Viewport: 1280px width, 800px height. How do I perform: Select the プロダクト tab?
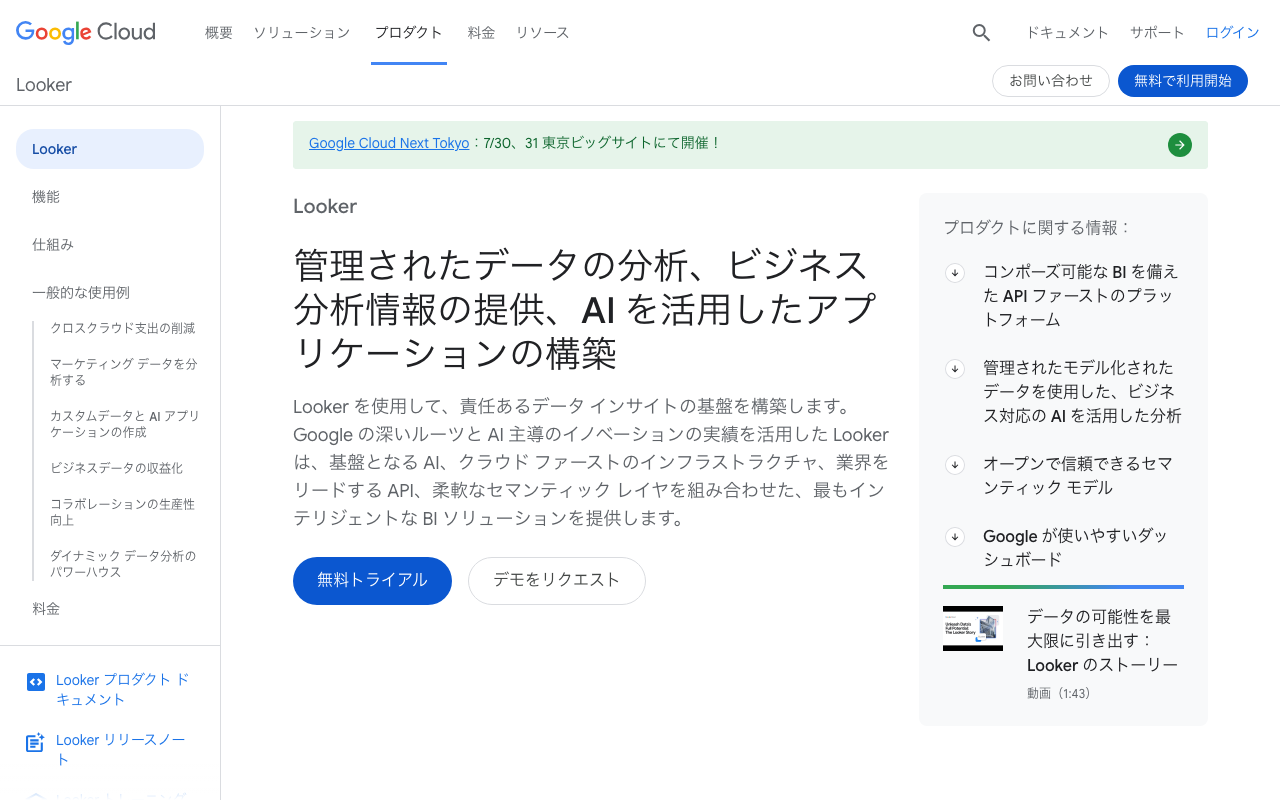point(409,32)
